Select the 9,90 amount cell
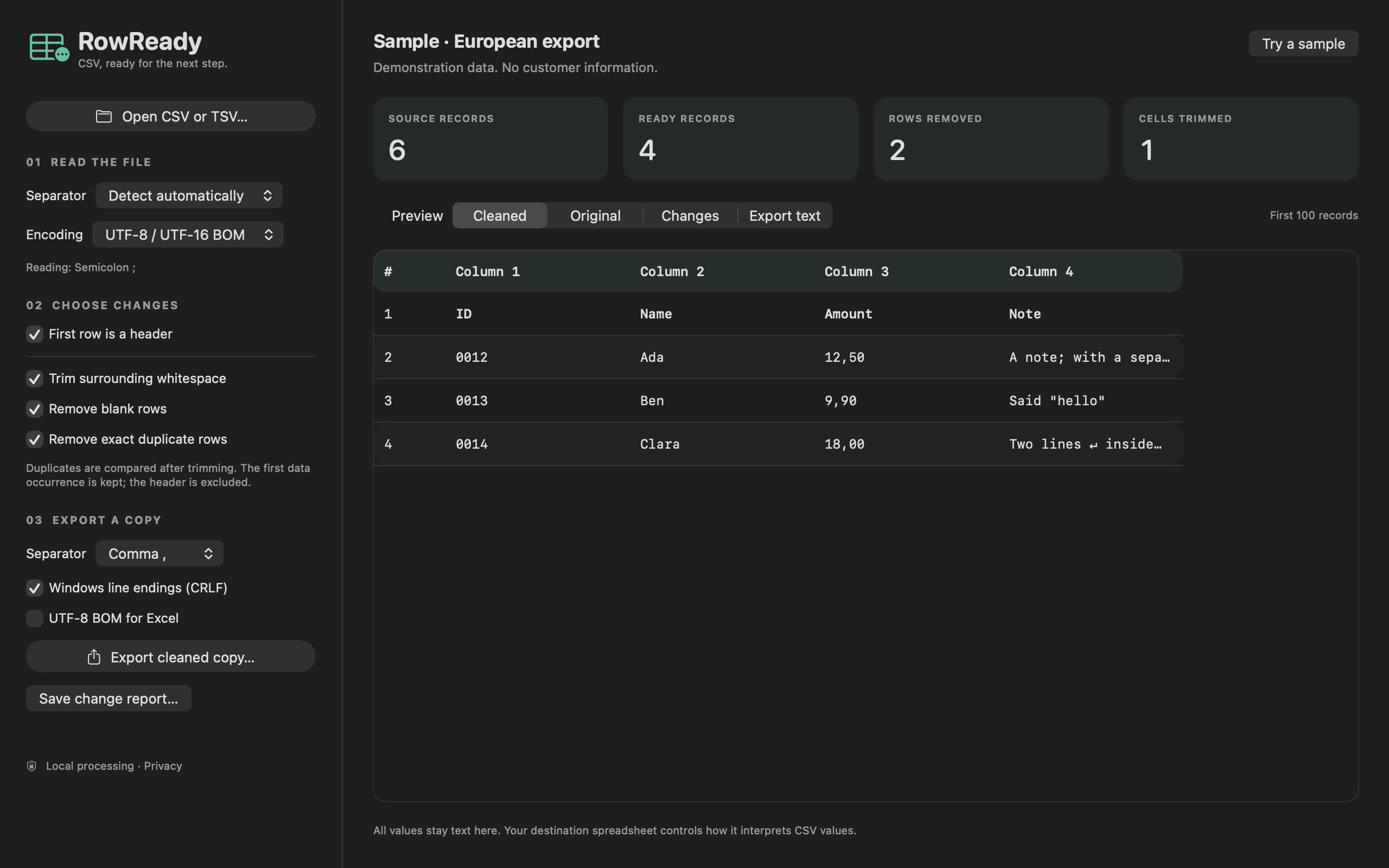1389x868 pixels. click(841, 401)
